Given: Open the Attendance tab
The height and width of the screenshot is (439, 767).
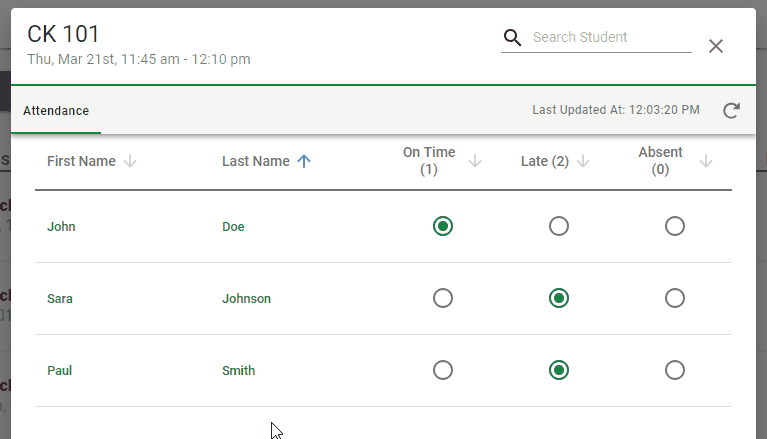Looking at the screenshot, I should click(x=56, y=111).
